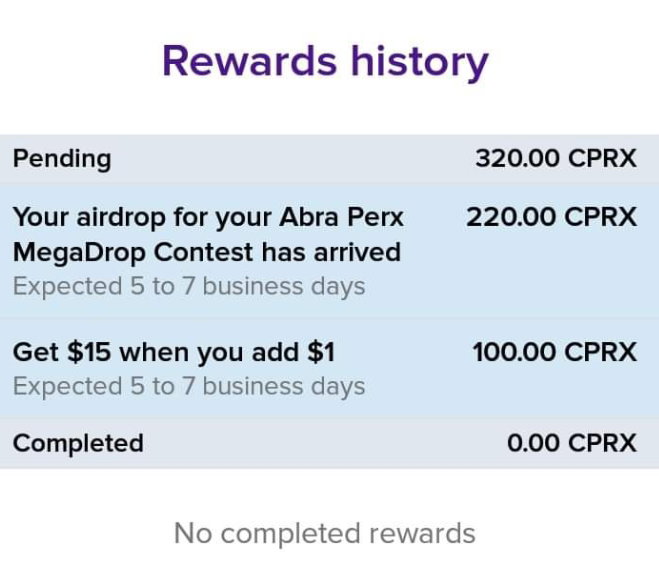The height and width of the screenshot is (584, 659).
Task: Click the word Rewards in the page title
Action: click(x=250, y=61)
